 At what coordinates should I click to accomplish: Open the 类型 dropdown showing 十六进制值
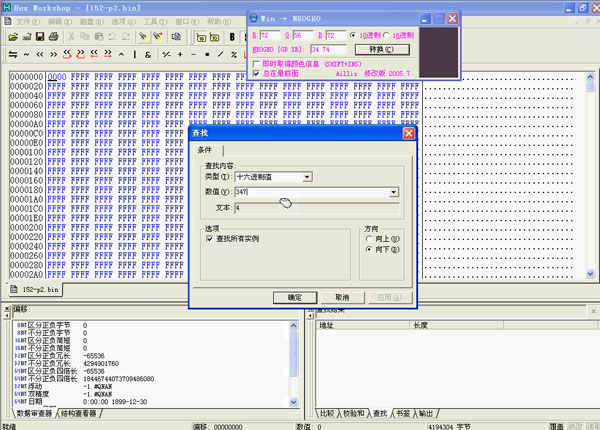[x=307, y=177]
